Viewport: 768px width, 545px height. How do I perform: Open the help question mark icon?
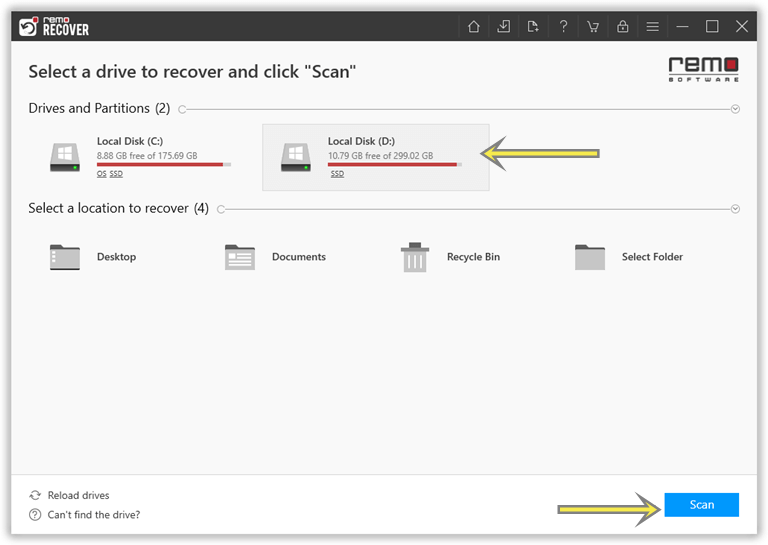[563, 26]
